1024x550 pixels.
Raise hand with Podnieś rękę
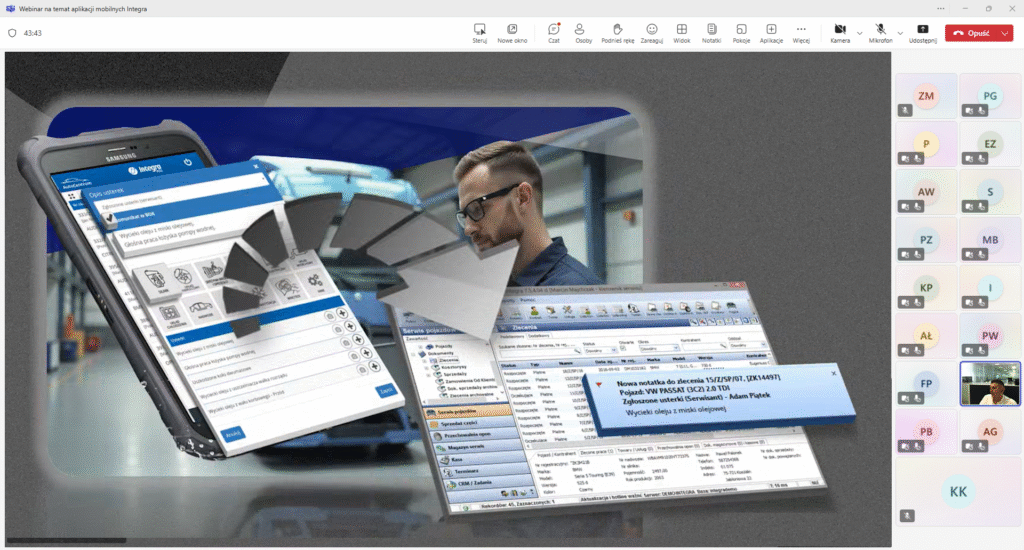pyautogui.click(x=617, y=33)
